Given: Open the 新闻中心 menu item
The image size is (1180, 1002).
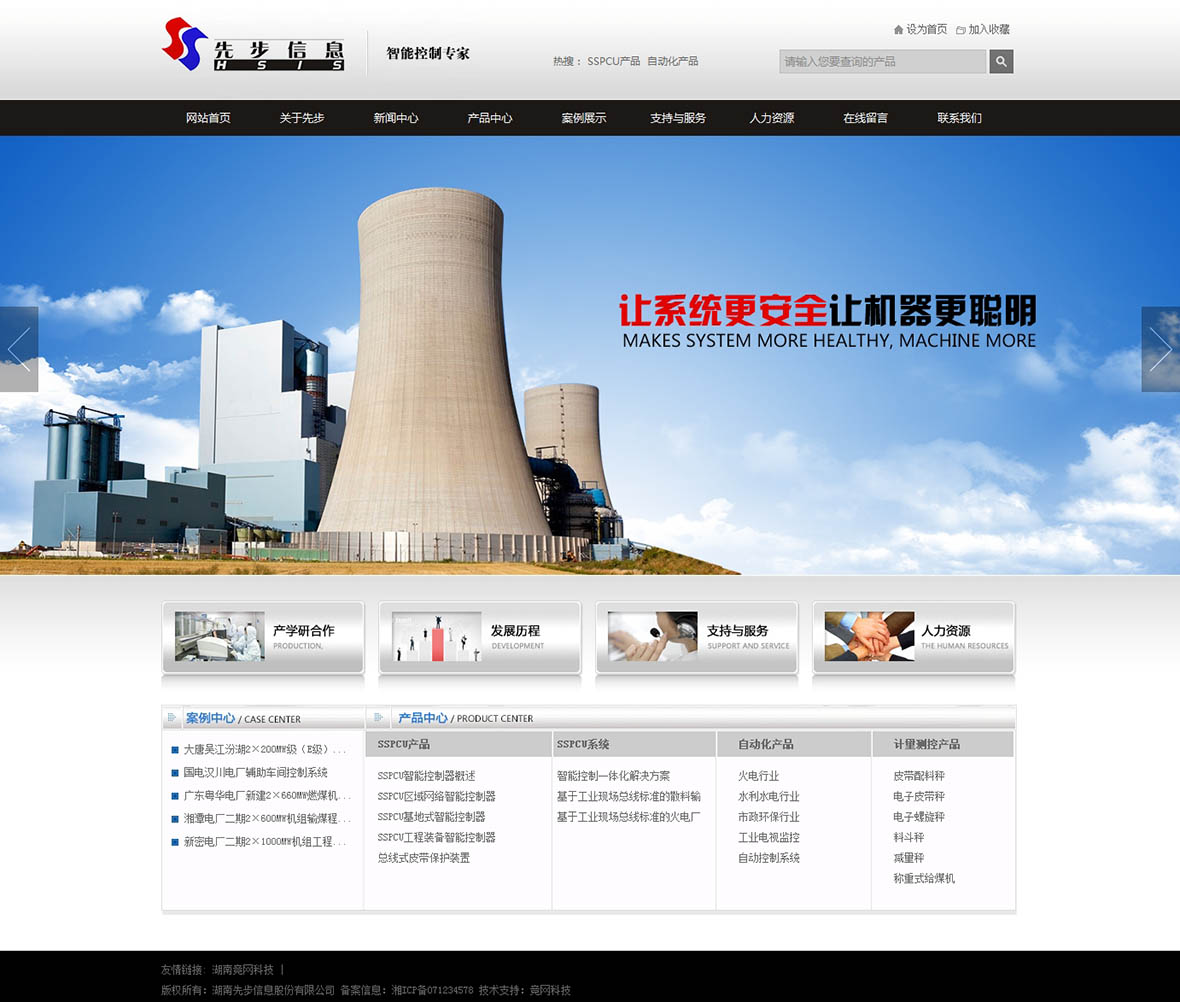Looking at the screenshot, I should [x=395, y=117].
